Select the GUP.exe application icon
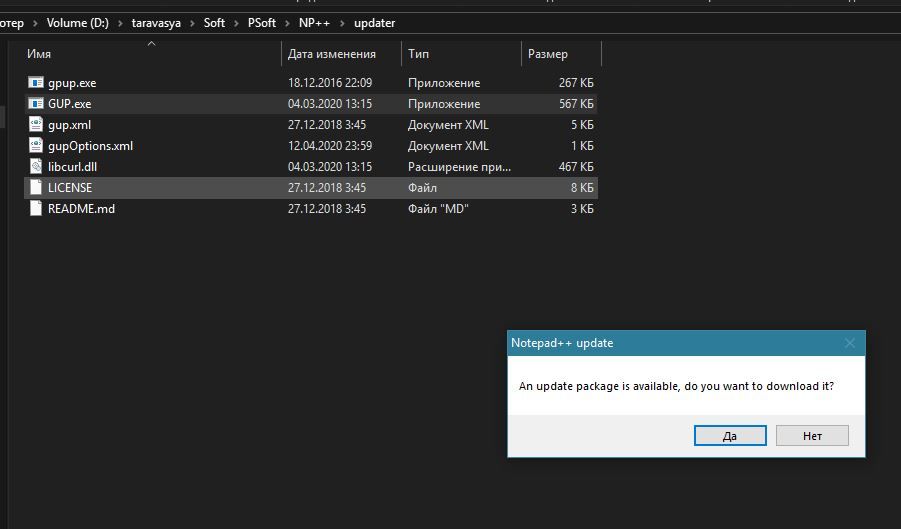901x529 pixels. 36,104
